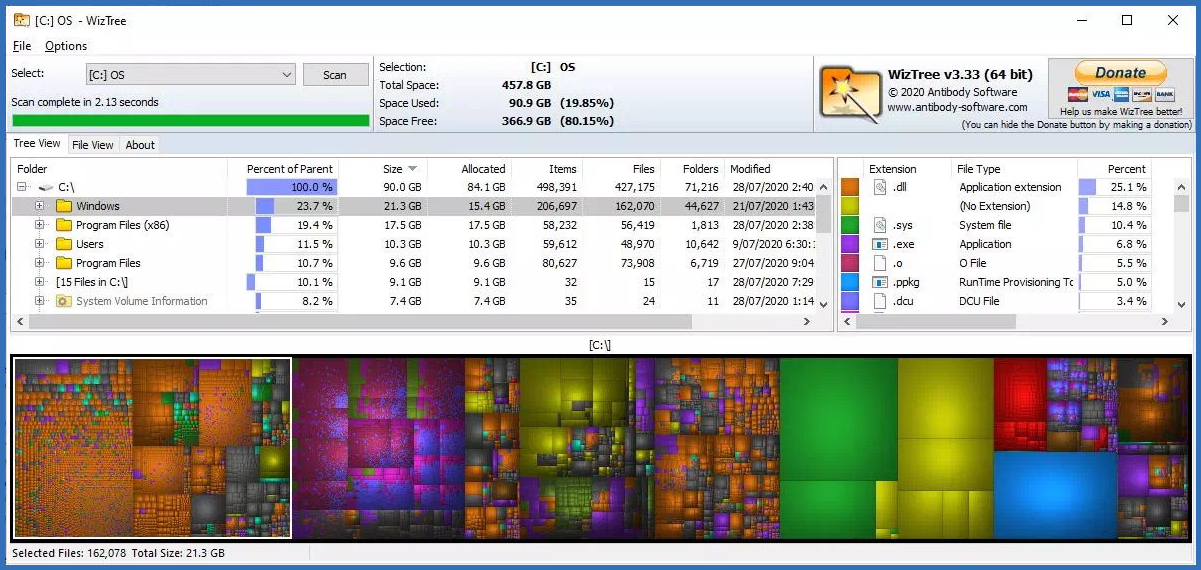
Task: Click the purple .exe color swatch
Action: [850, 244]
